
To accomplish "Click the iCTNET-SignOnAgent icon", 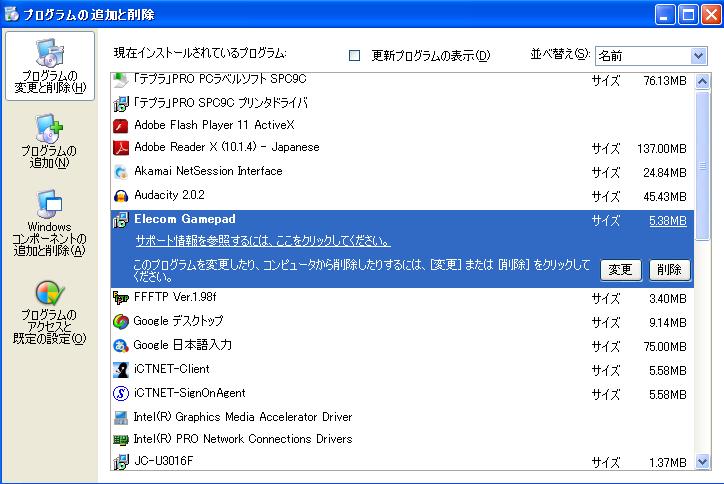I will pos(121,393).
